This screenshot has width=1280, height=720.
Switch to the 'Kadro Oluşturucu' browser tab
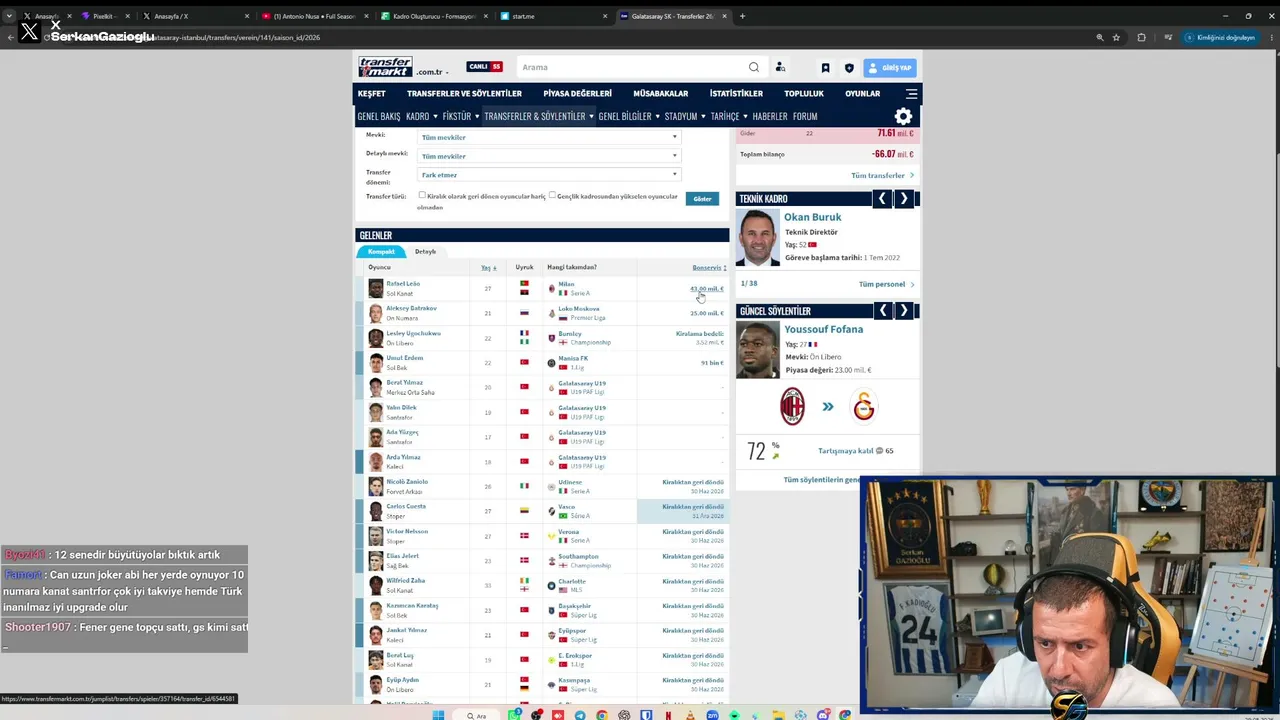433,16
